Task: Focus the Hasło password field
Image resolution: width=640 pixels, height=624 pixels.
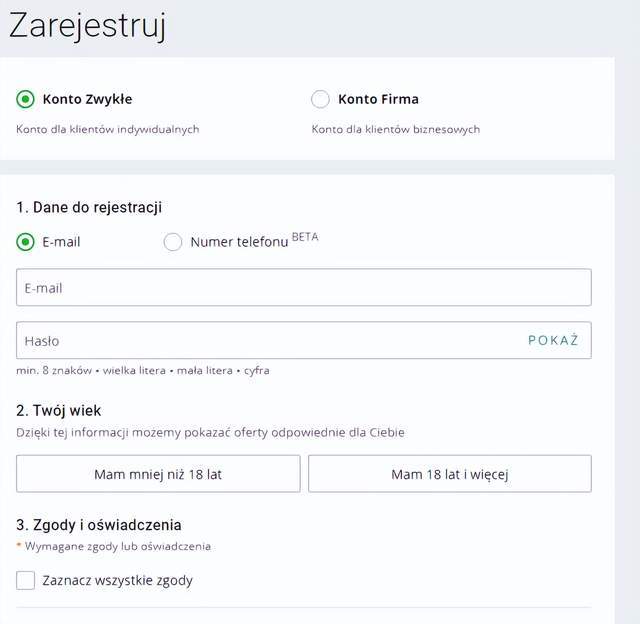Action: [x=260, y=341]
